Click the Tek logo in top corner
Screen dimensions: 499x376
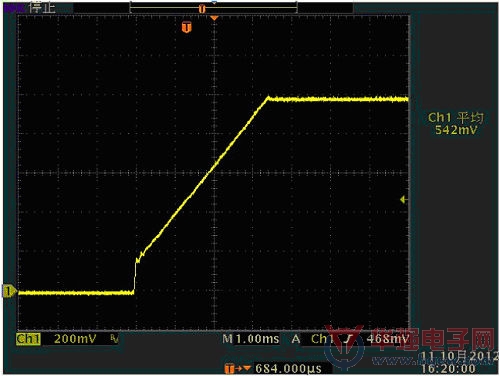pyautogui.click(x=14, y=8)
